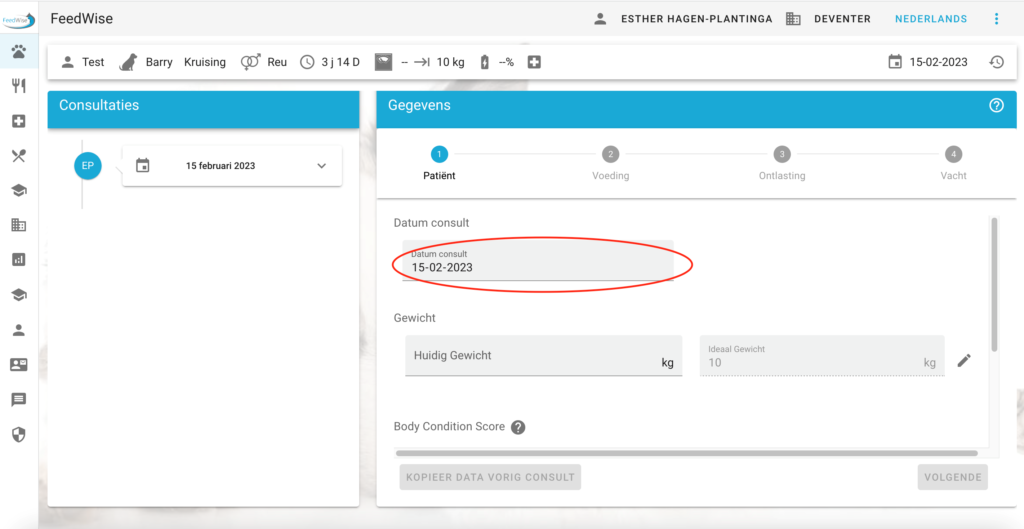1024x529 pixels.
Task: Click the building icon beside Deventer
Action: (793, 19)
